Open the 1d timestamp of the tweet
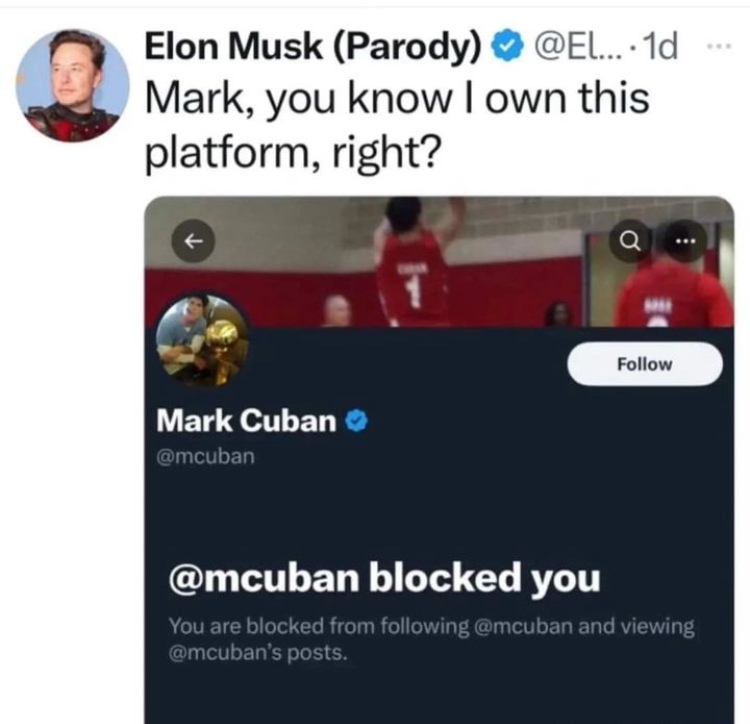The height and width of the screenshot is (724, 750). (x=658, y=46)
